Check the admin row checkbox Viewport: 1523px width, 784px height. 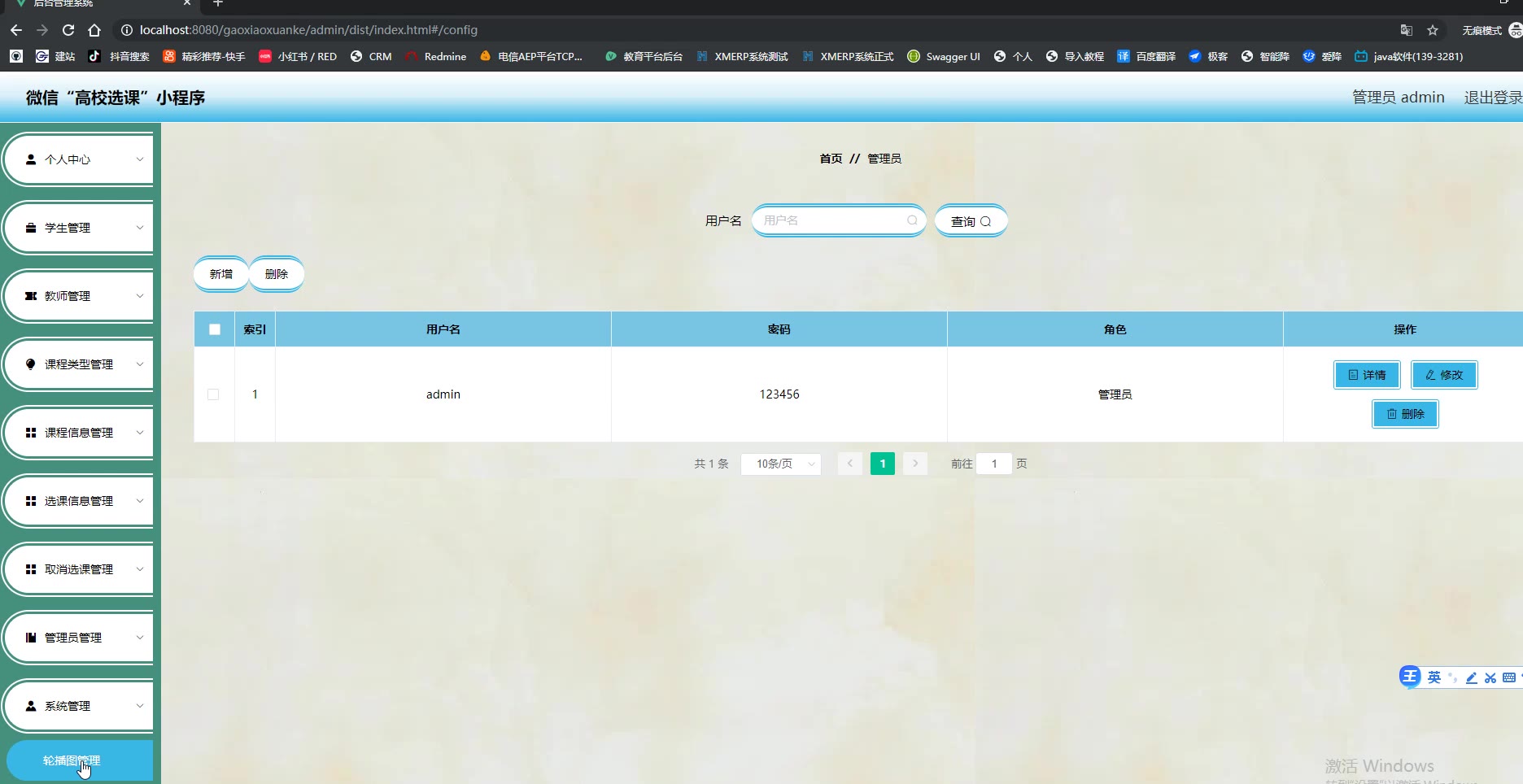(x=213, y=394)
